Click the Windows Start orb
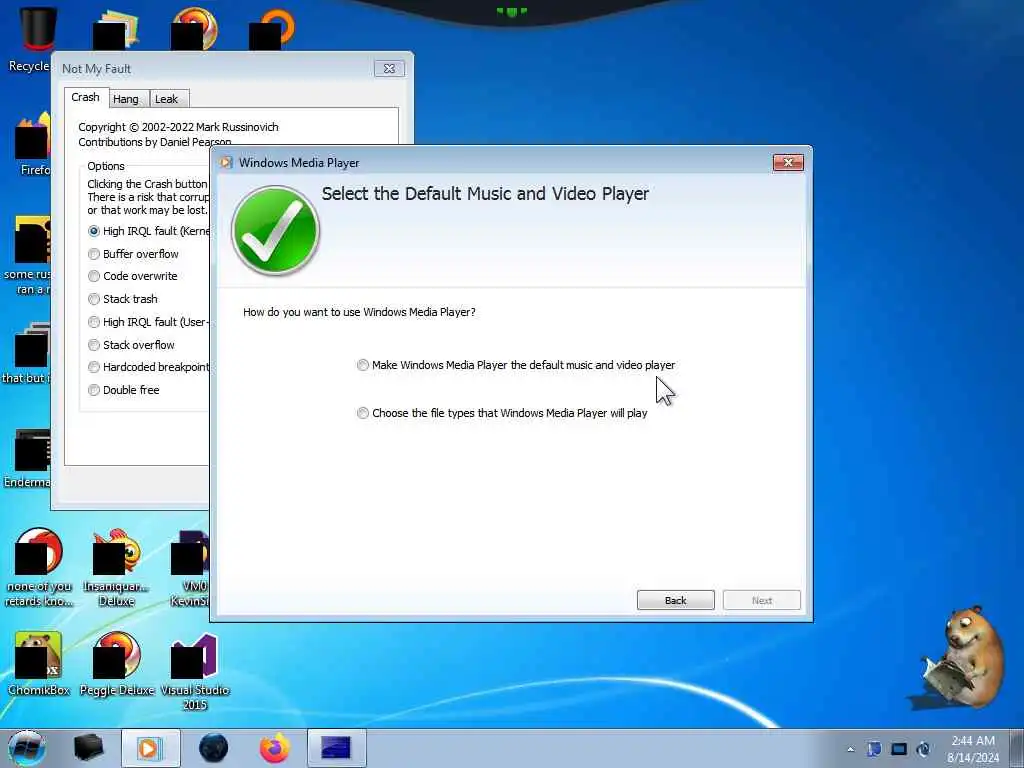This screenshot has width=1024, height=768. click(x=27, y=748)
